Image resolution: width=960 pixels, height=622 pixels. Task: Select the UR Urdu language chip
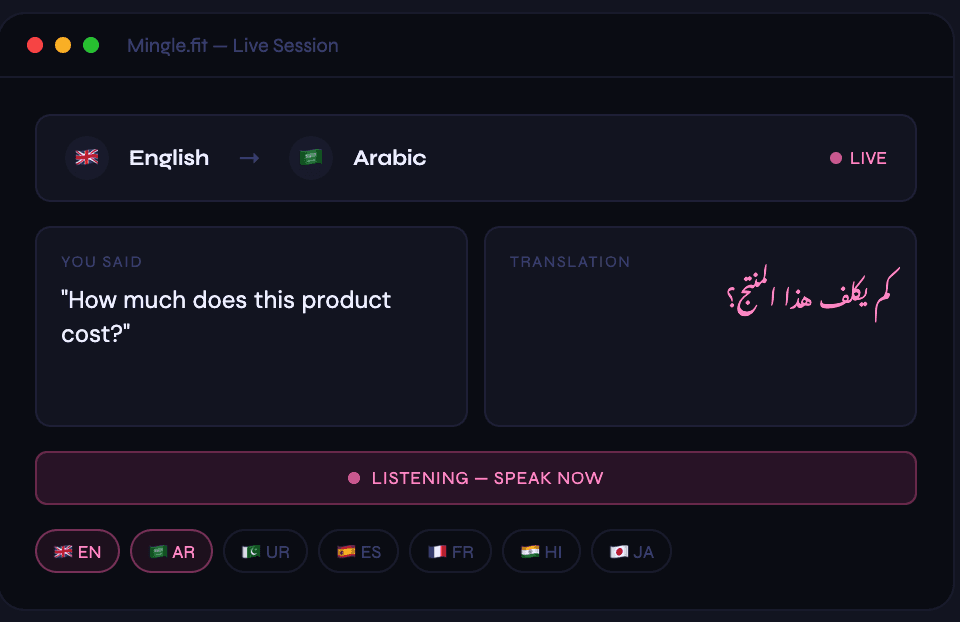point(265,552)
